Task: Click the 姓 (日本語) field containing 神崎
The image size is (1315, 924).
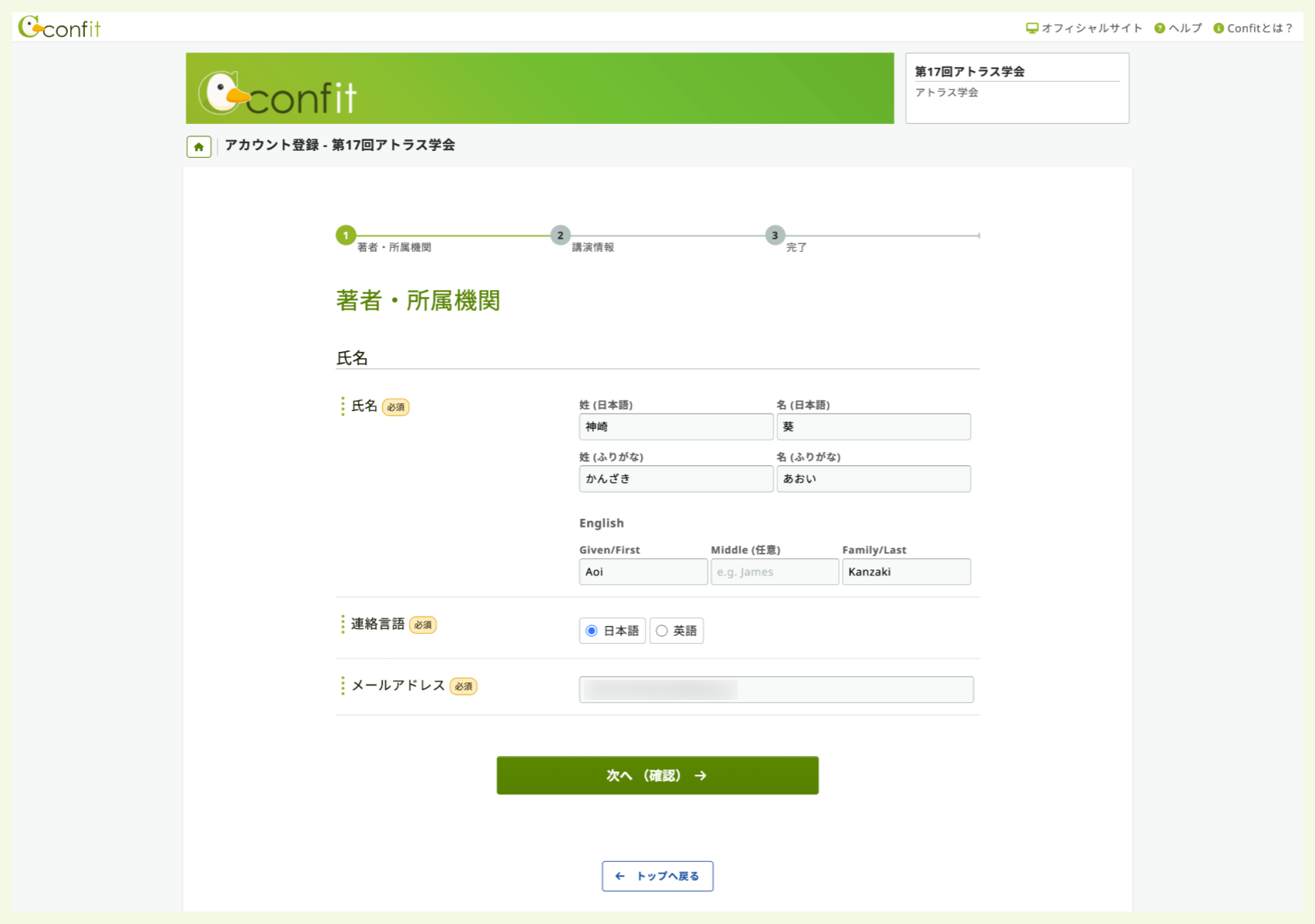Action: (676, 427)
